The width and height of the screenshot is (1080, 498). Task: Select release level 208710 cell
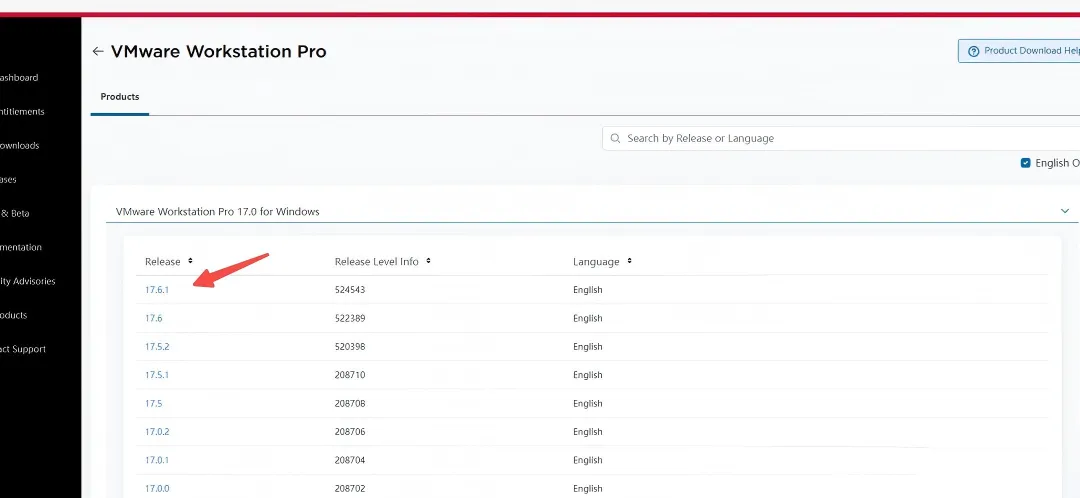pos(350,375)
